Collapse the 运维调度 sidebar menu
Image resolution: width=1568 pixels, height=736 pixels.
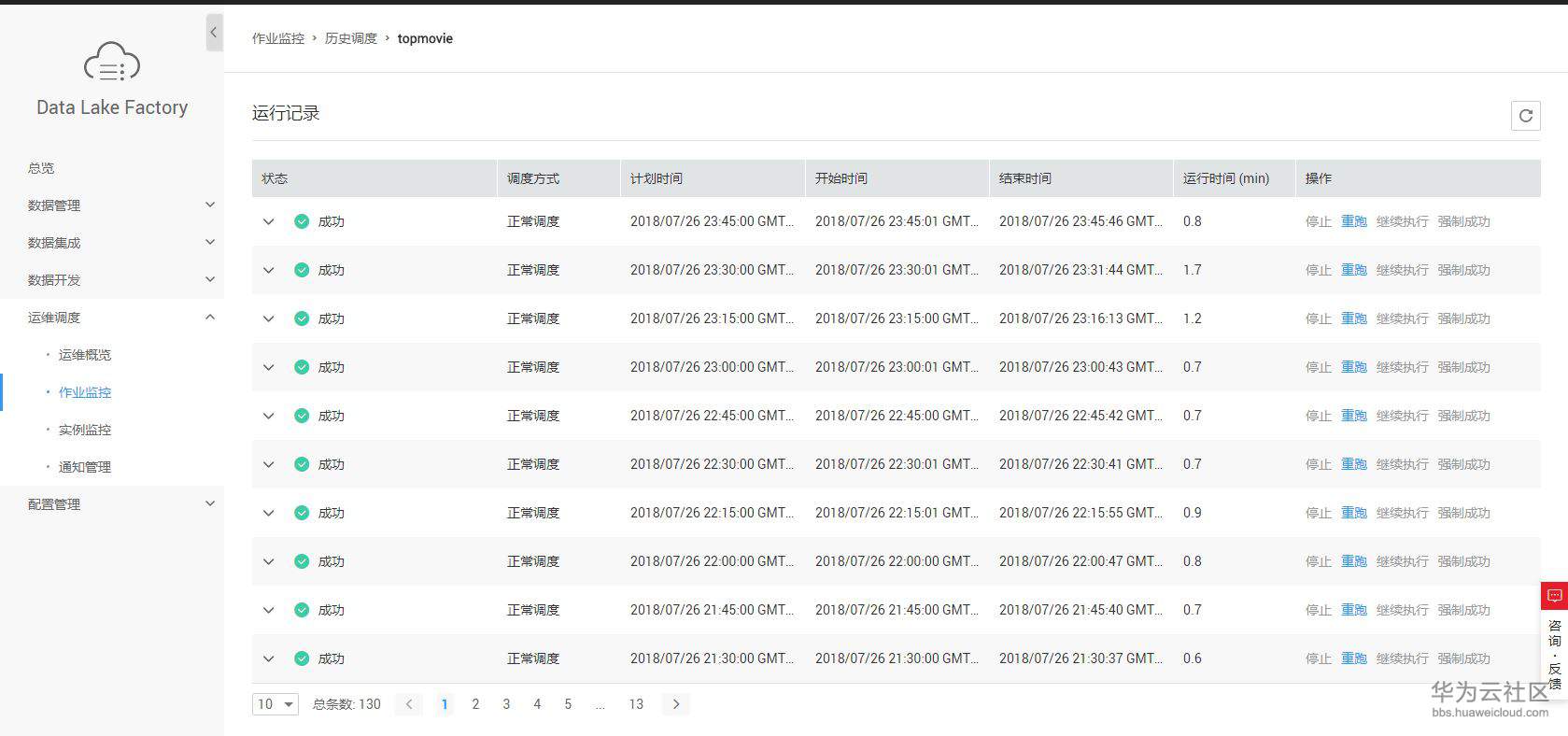tap(112, 318)
